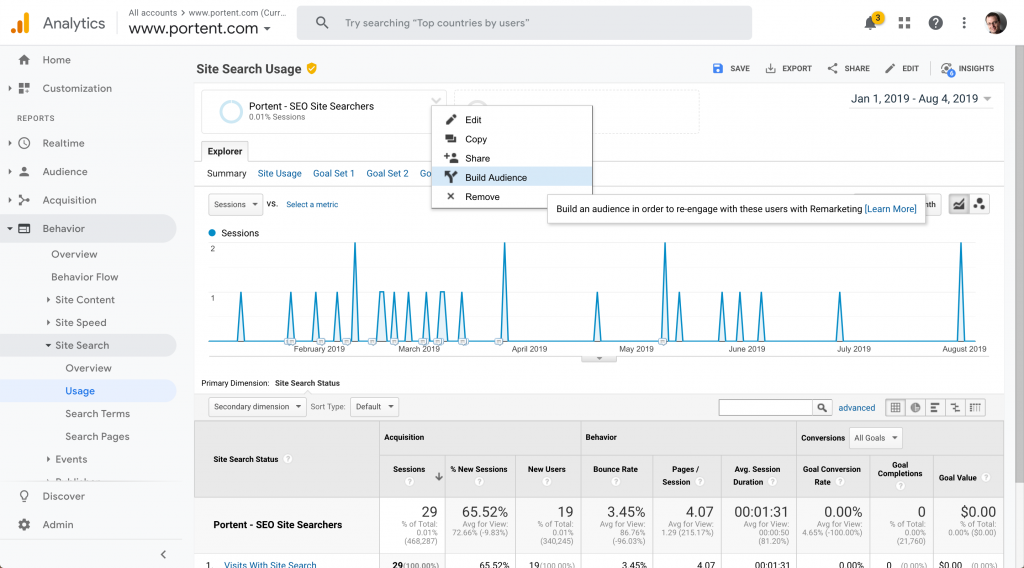The width and height of the screenshot is (1024, 568).
Task: Open Site Search Overview
Action: [x=88, y=368]
